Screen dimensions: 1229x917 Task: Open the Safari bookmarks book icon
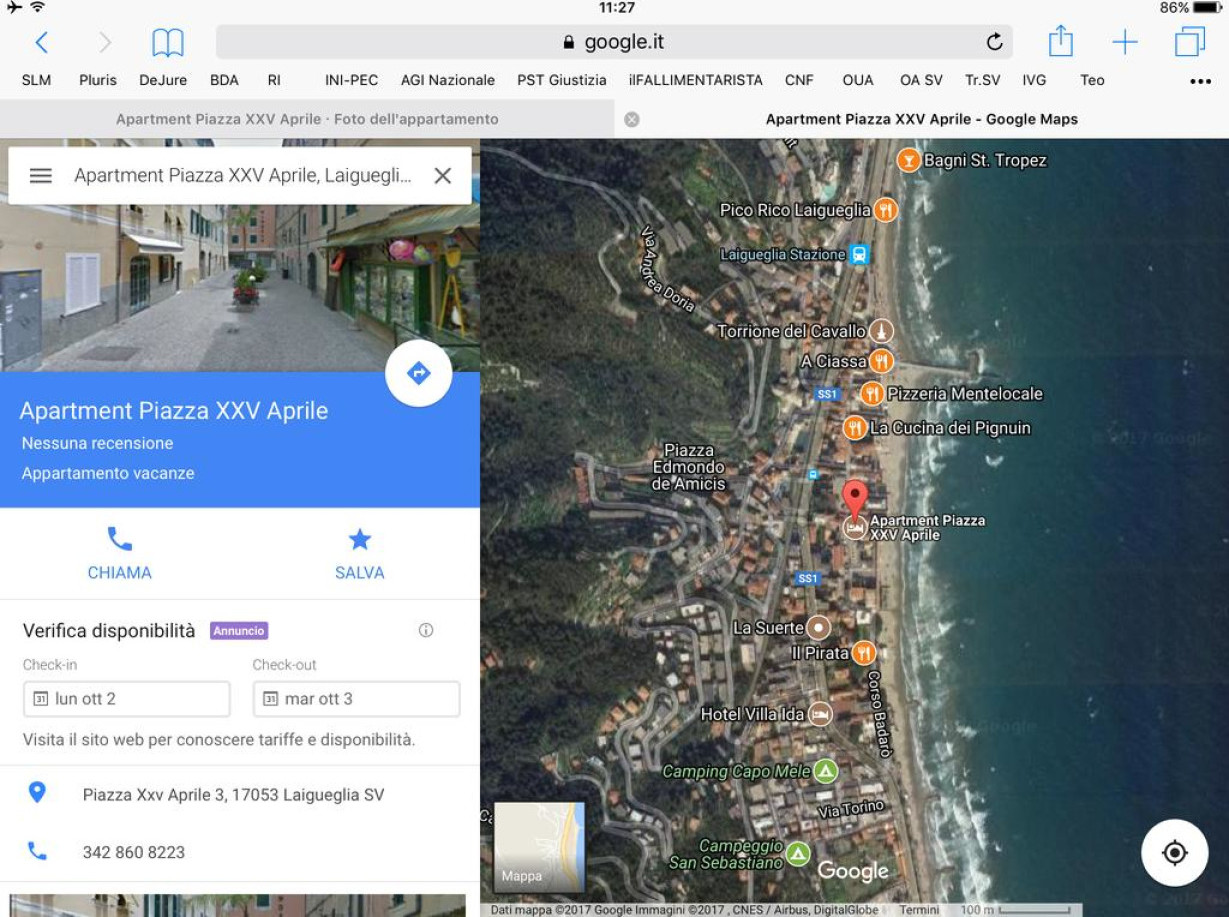coord(168,42)
